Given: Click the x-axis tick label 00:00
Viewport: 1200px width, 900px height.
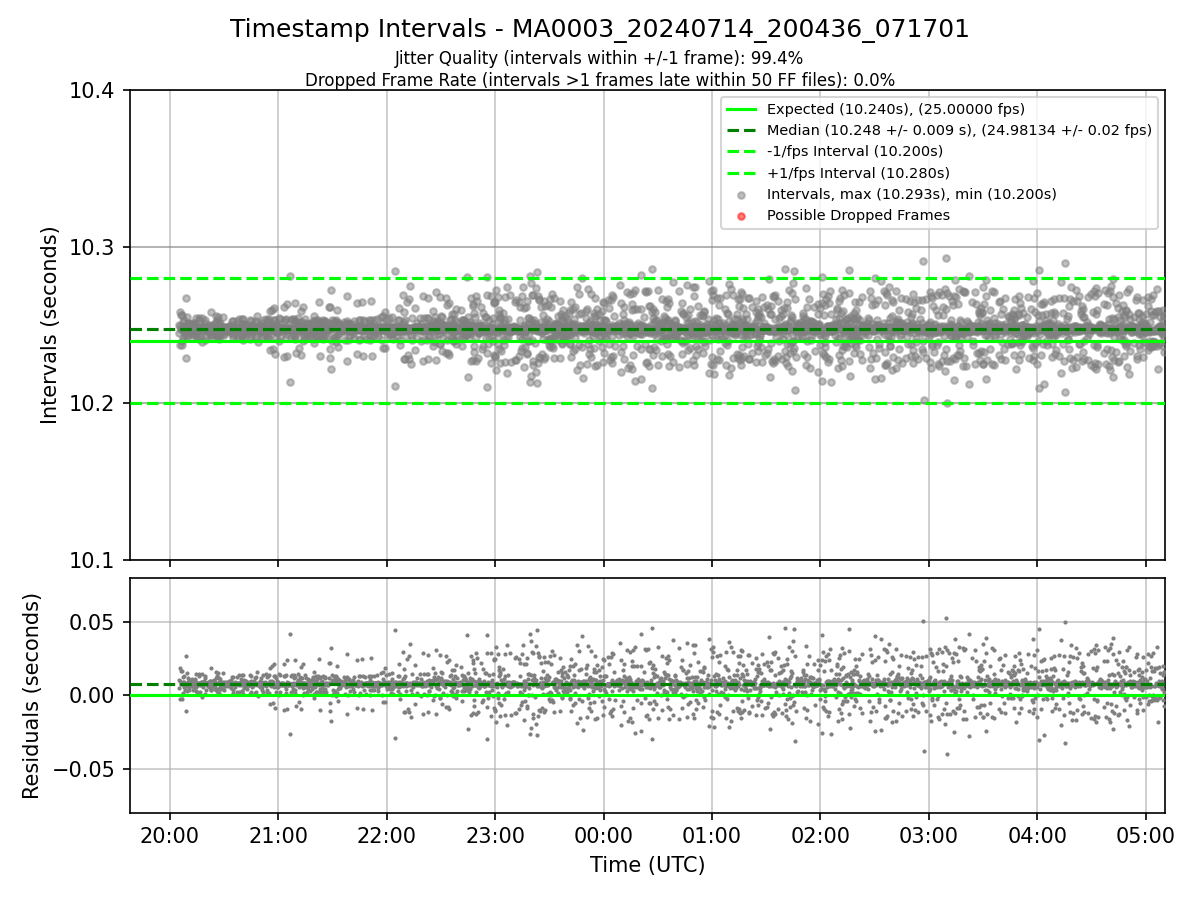Looking at the screenshot, I should tap(603, 834).
